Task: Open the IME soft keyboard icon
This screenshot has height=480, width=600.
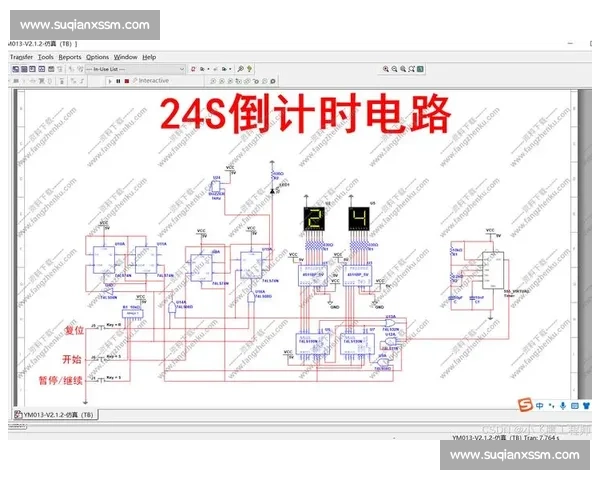Action: click(575, 406)
